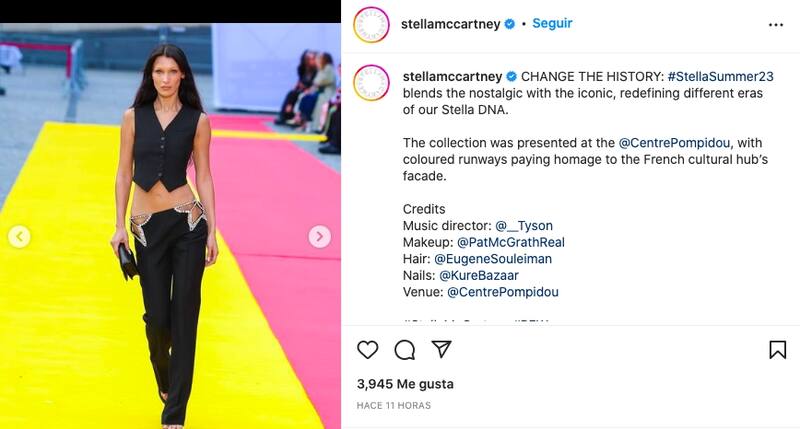Visit the @CentrePompidou mention in the caption paragraph
The image size is (800, 429).
point(674,143)
